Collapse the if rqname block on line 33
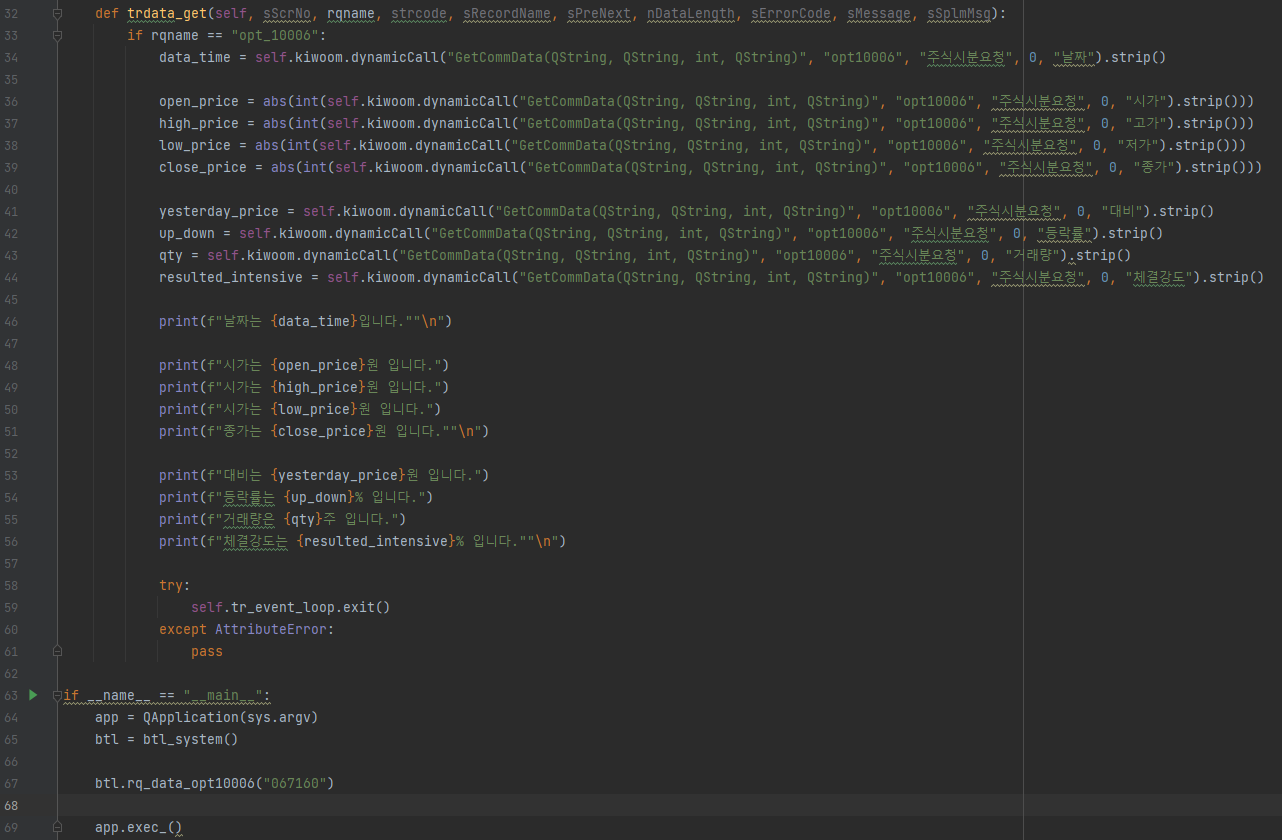 tap(57, 36)
